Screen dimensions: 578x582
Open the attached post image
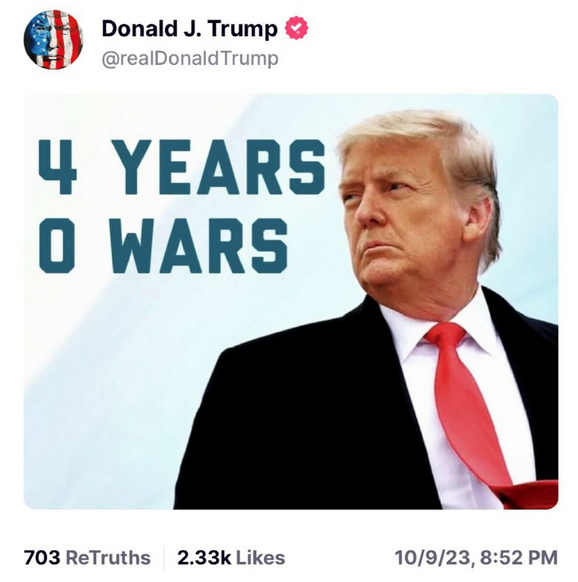pyautogui.click(x=291, y=301)
